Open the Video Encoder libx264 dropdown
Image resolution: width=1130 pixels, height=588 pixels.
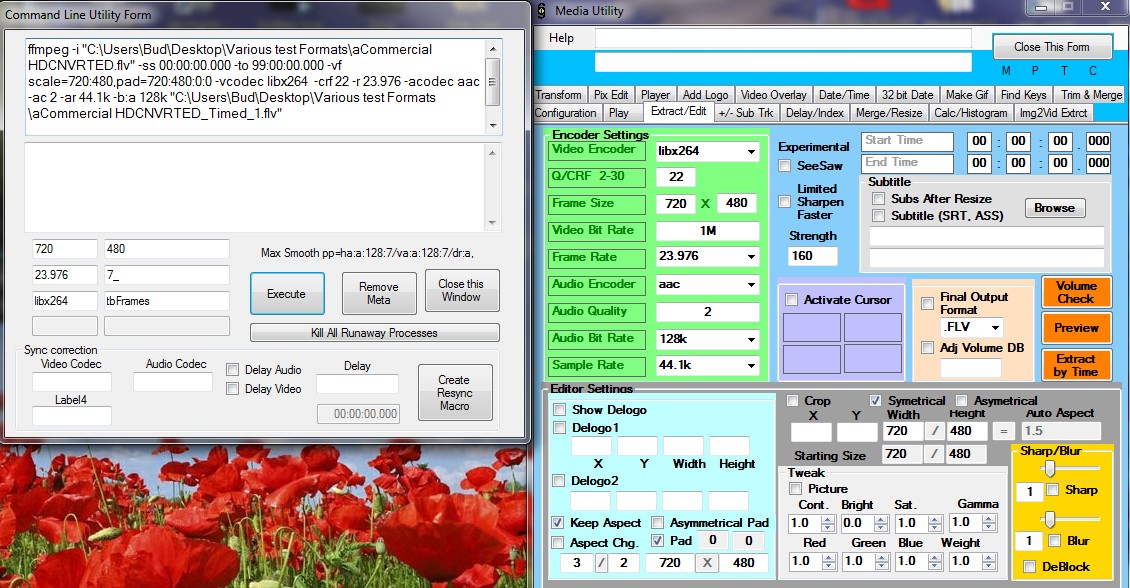(751, 151)
